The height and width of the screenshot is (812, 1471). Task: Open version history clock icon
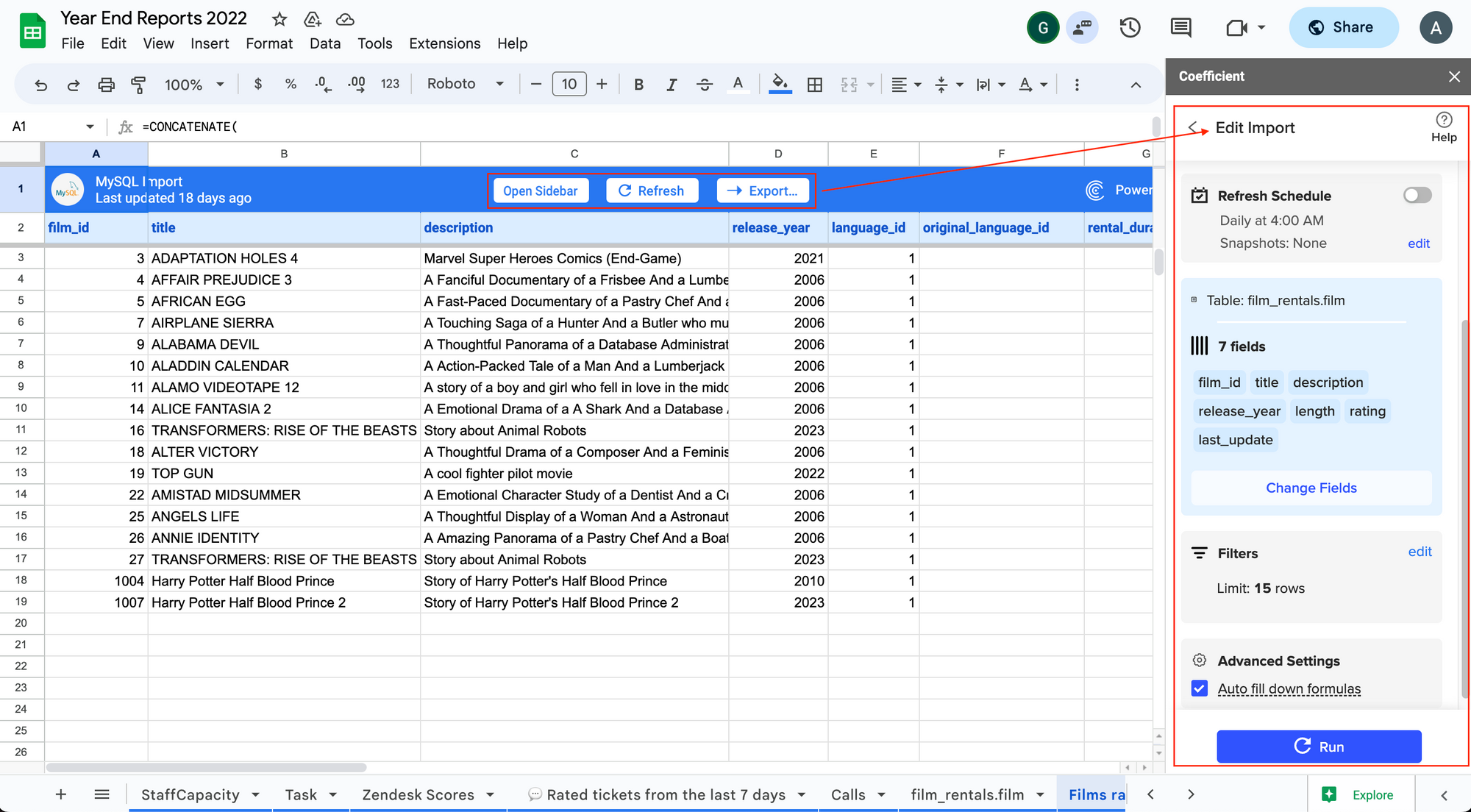[x=1130, y=28]
